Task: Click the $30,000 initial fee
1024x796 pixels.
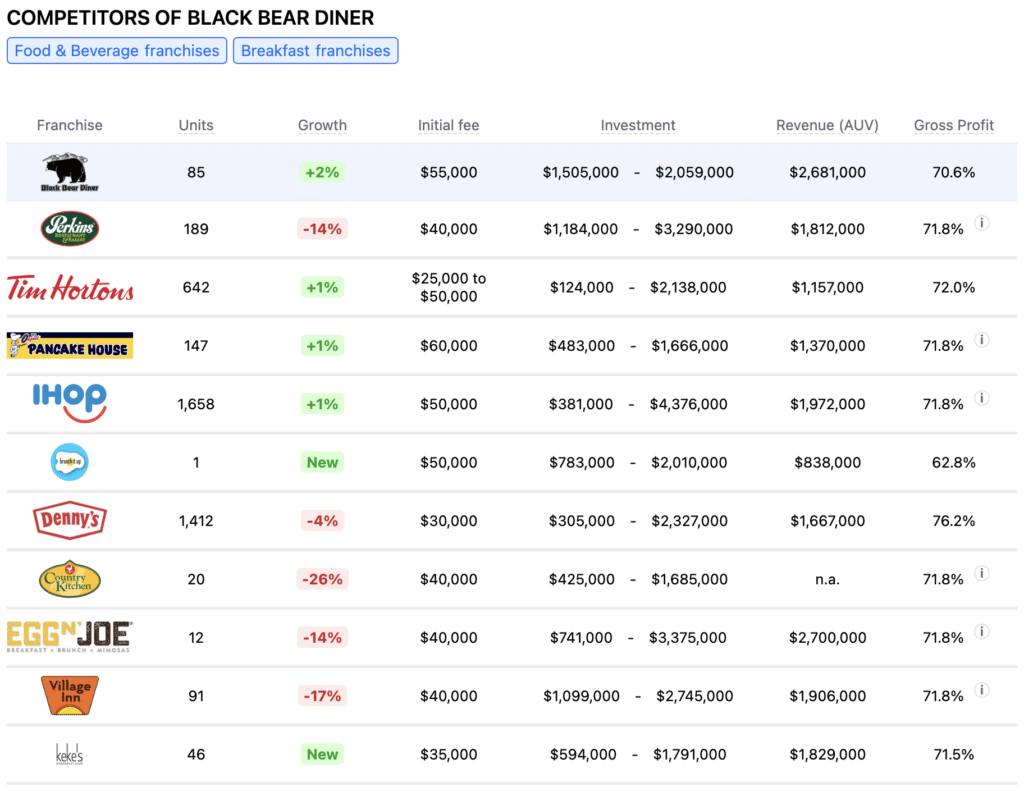Action: pos(449,521)
